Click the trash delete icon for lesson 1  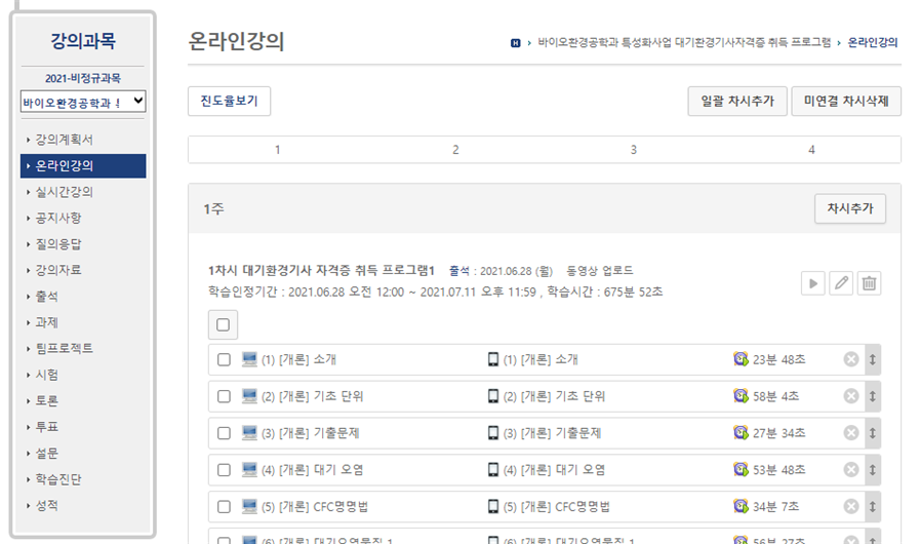(x=870, y=283)
